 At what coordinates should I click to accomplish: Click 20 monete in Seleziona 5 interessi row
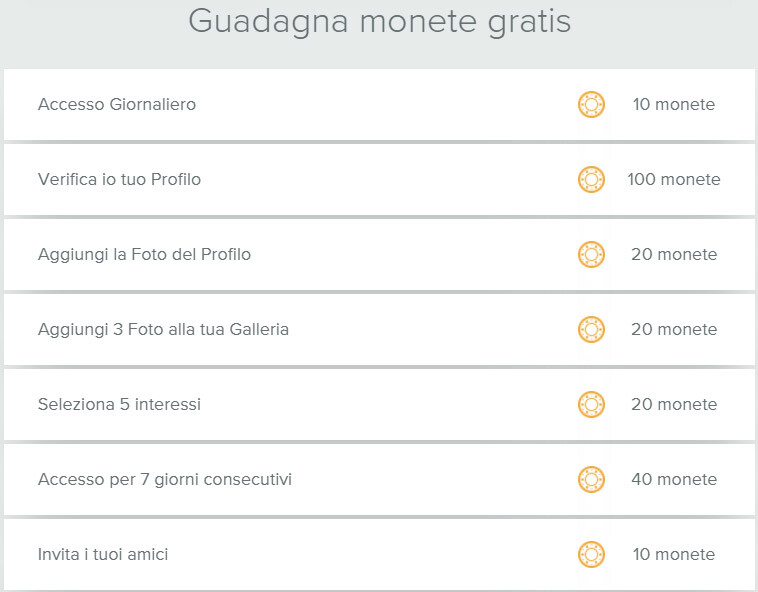tap(673, 404)
